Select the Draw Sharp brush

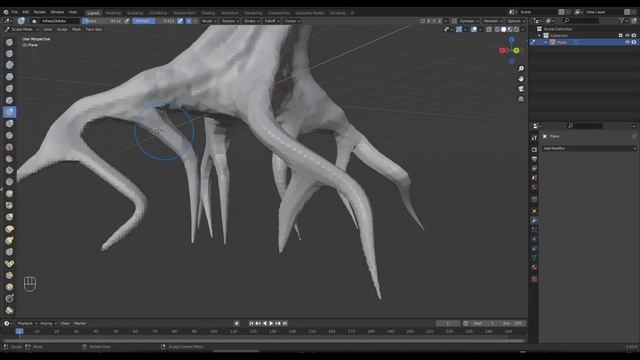point(9,53)
